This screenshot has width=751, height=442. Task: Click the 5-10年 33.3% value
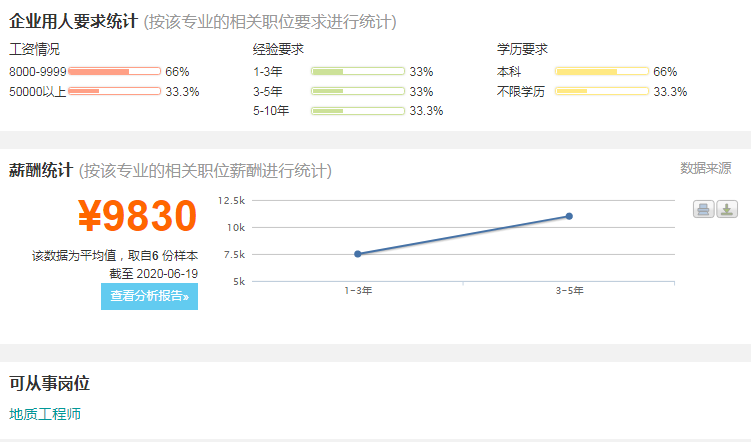[426, 111]
